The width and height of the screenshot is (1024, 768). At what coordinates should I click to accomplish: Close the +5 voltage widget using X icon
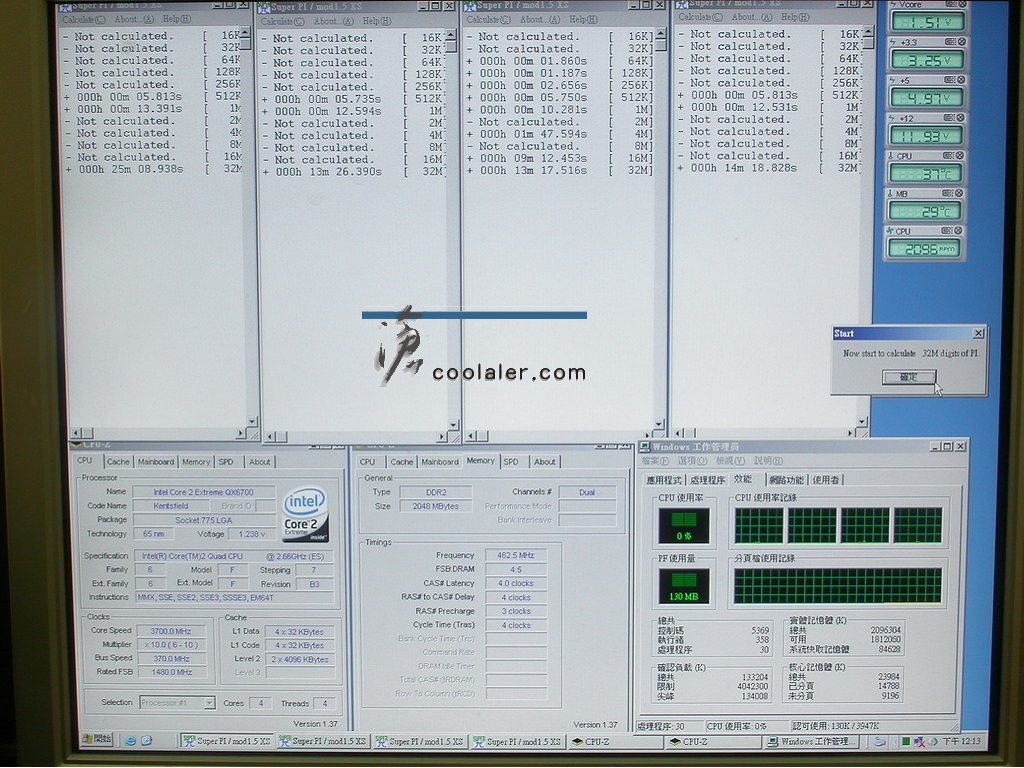961,80
